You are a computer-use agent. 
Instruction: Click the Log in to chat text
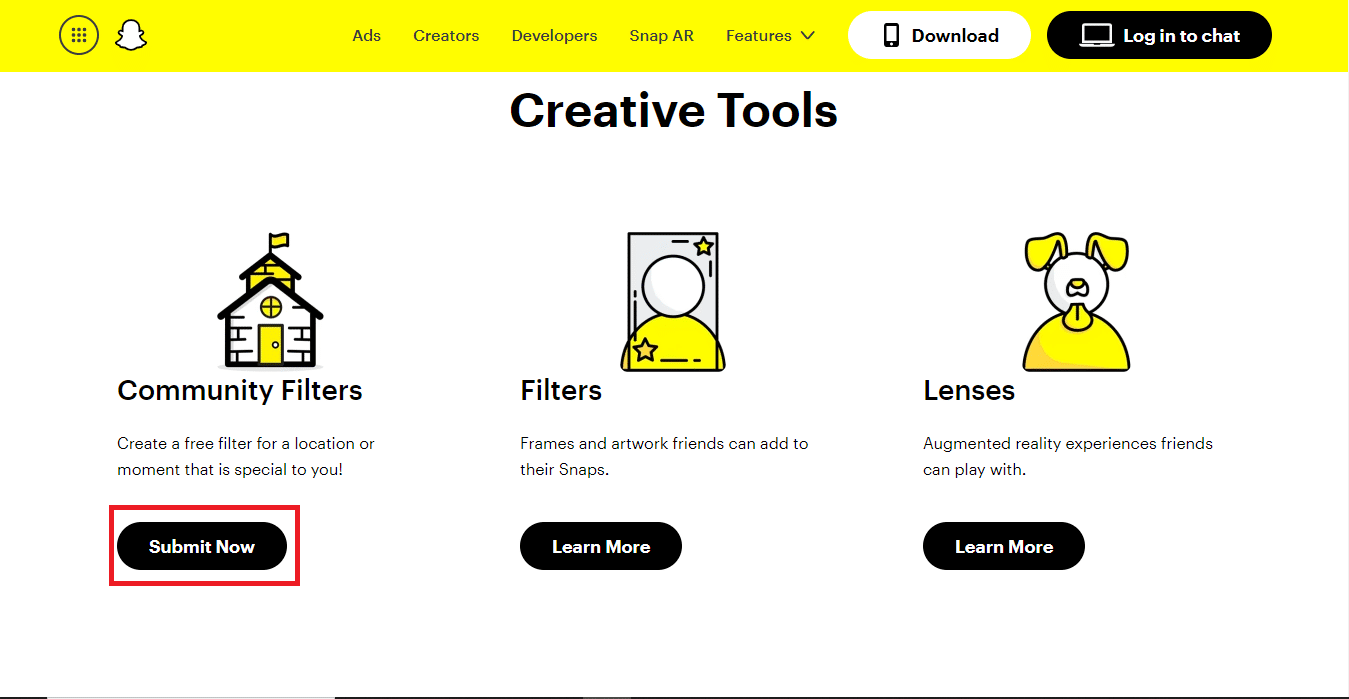(x=1181, y=36)
